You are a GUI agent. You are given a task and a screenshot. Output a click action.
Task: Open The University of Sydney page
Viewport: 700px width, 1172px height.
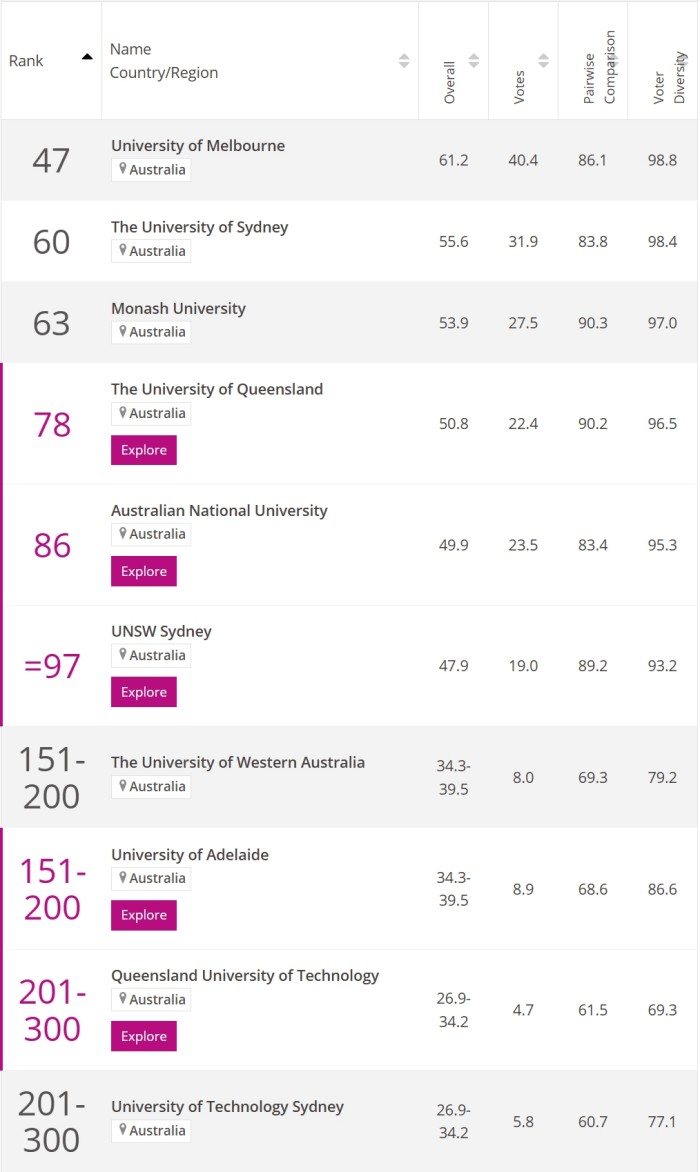pos(199,227)
